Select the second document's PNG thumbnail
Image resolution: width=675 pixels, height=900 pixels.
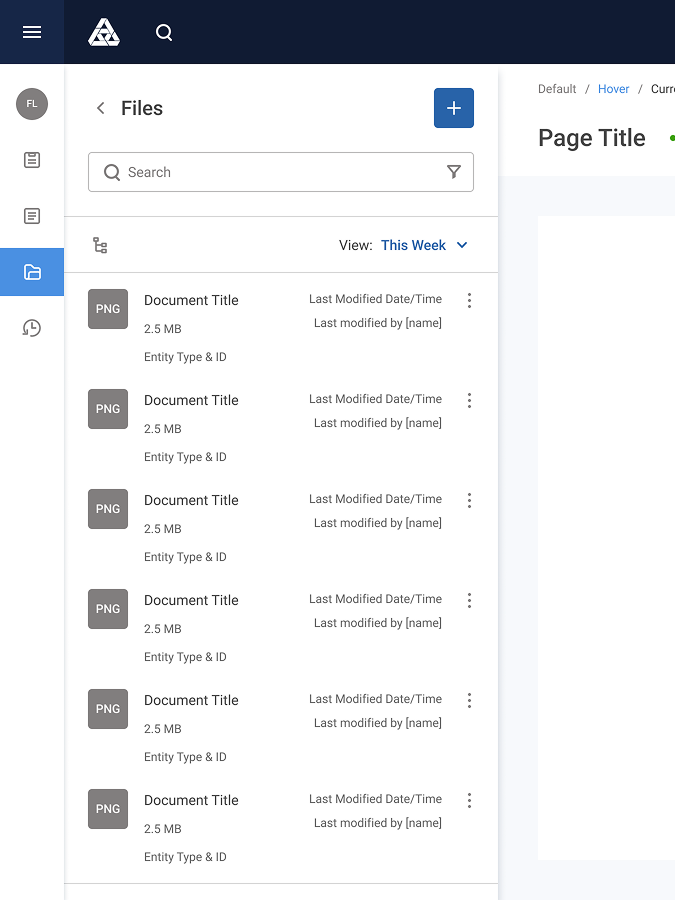108,409
